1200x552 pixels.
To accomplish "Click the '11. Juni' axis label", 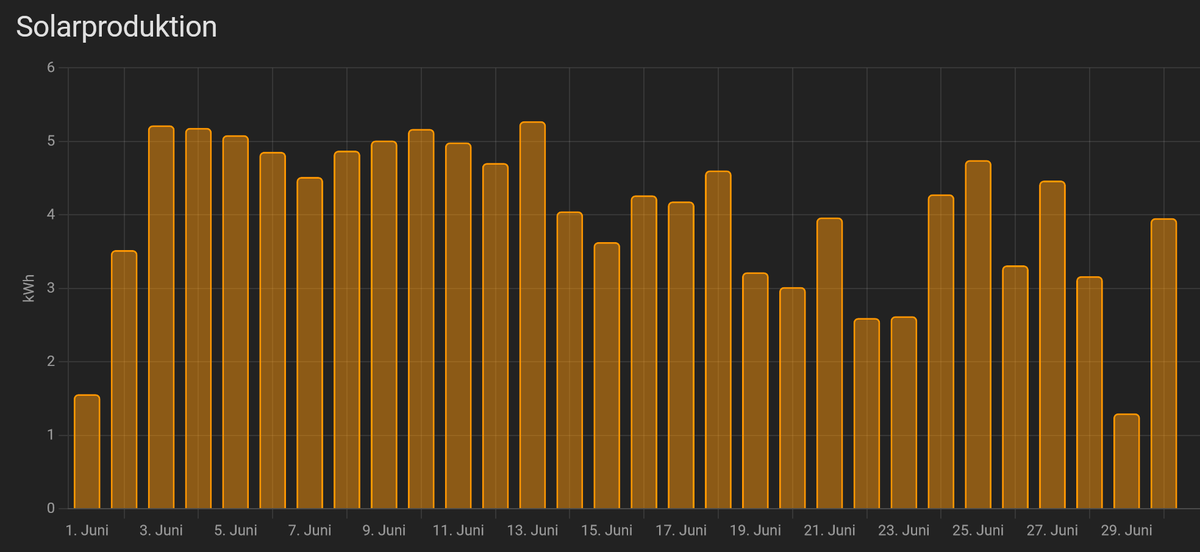I will (x=458, y=530).
